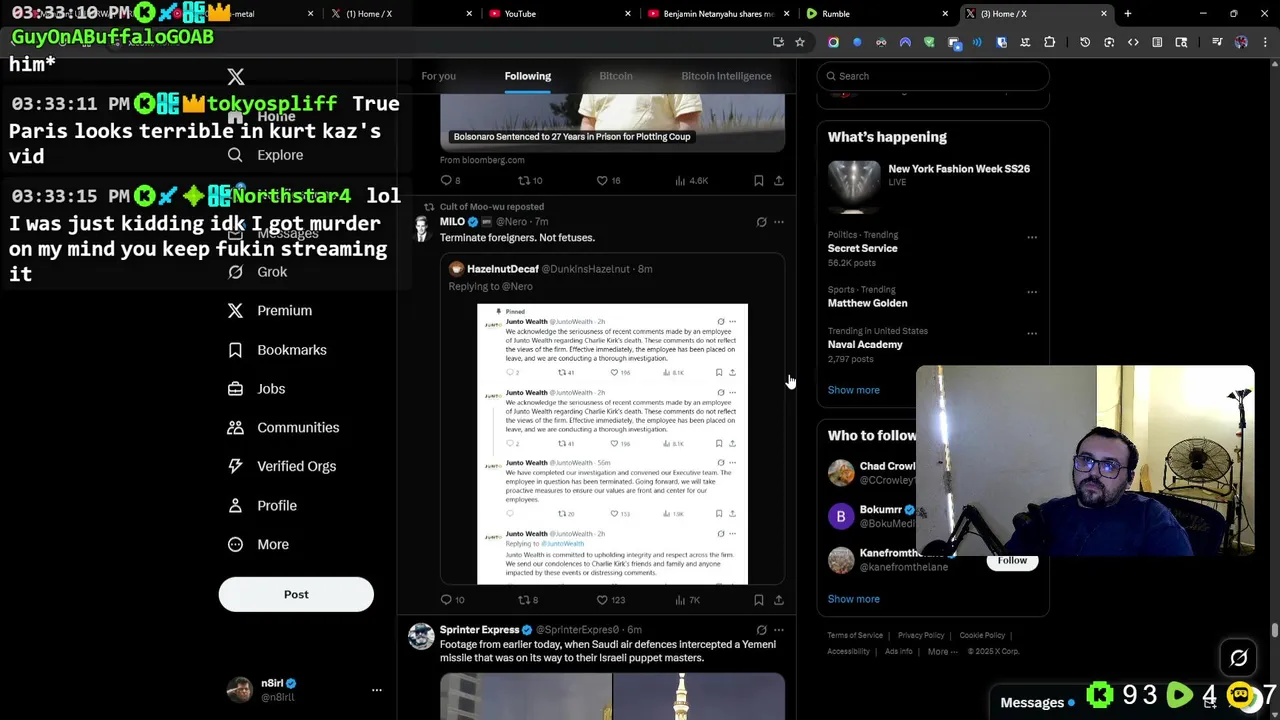The height and width of the screenshot is (720, 1280).
Task: Switch to the For you tab
Action: tap(438, 76)
